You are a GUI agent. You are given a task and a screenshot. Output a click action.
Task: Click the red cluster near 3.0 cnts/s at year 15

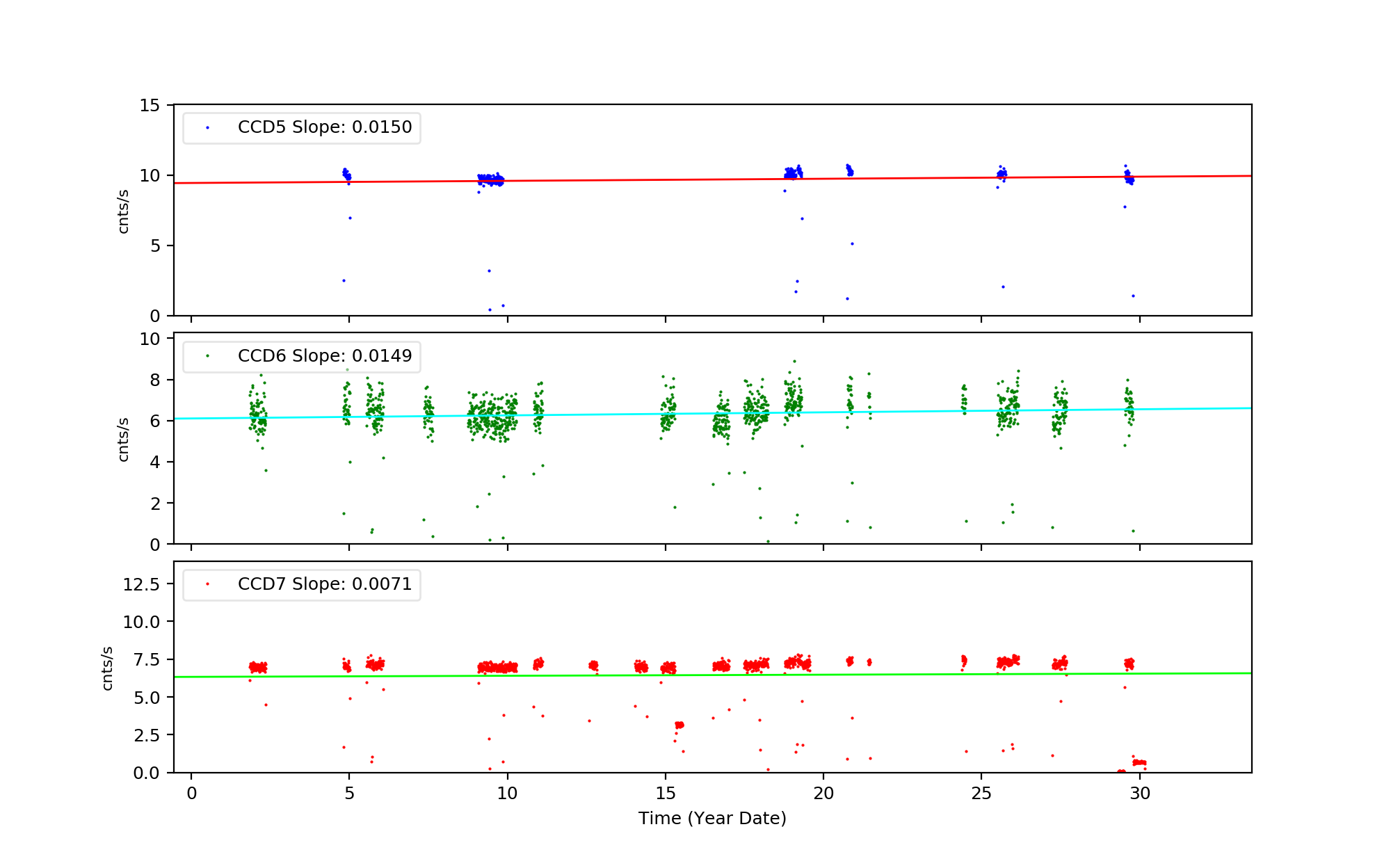(x=680, y=725)
